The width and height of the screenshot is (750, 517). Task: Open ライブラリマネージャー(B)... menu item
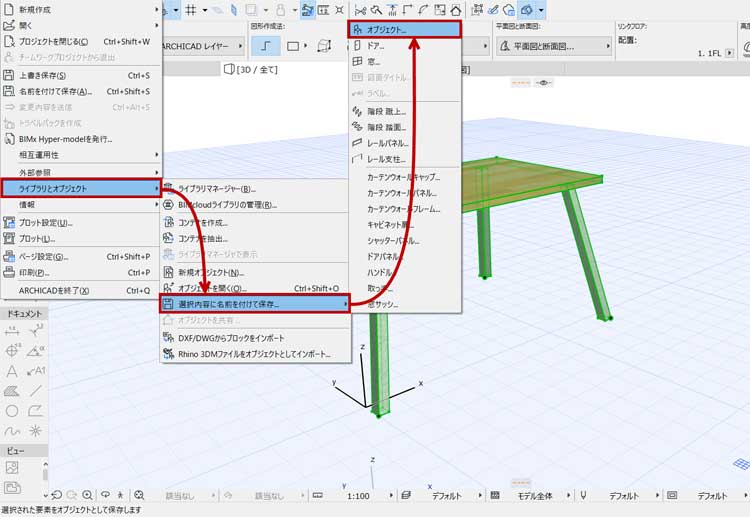(x=256, y=189)
